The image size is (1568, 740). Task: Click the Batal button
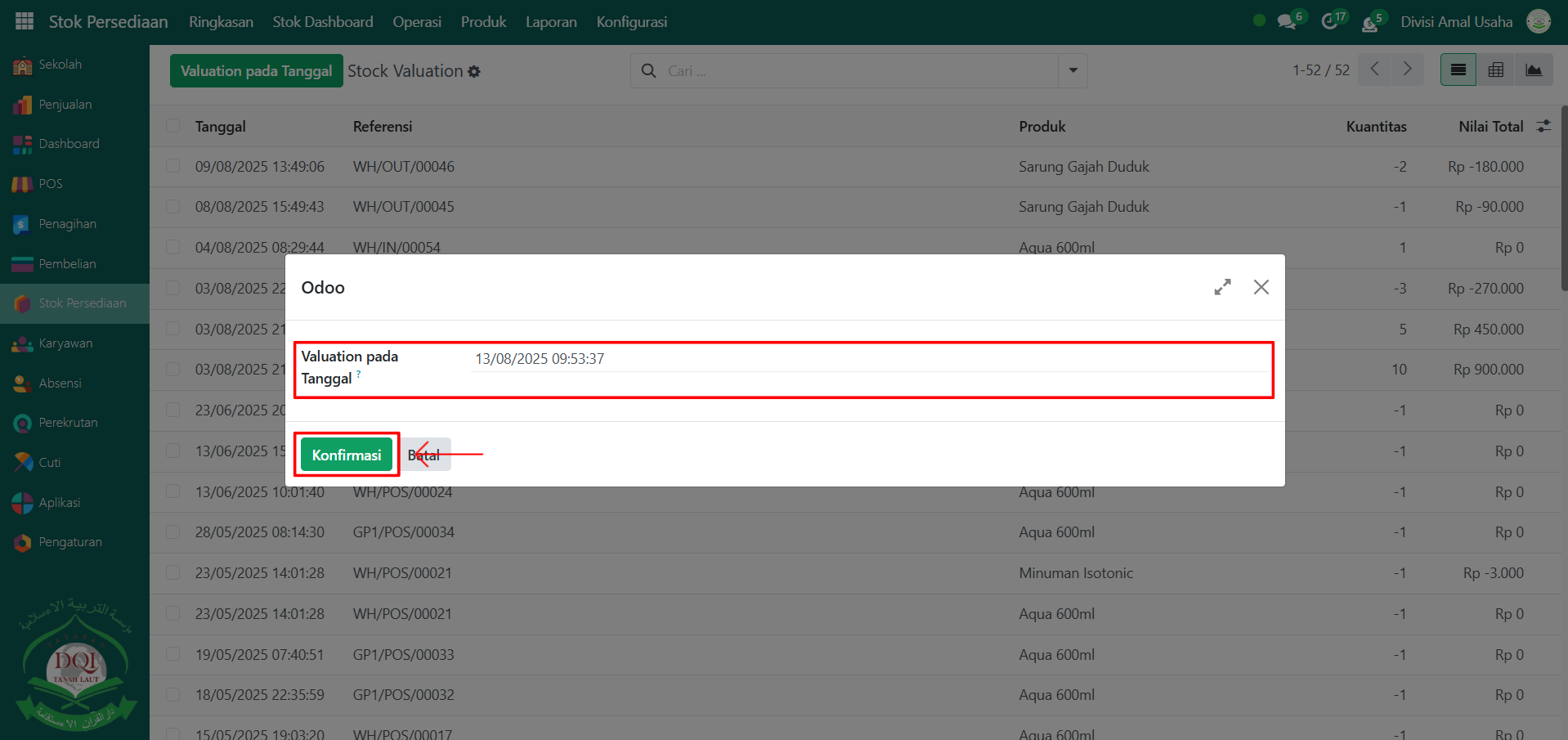point(425,455)
